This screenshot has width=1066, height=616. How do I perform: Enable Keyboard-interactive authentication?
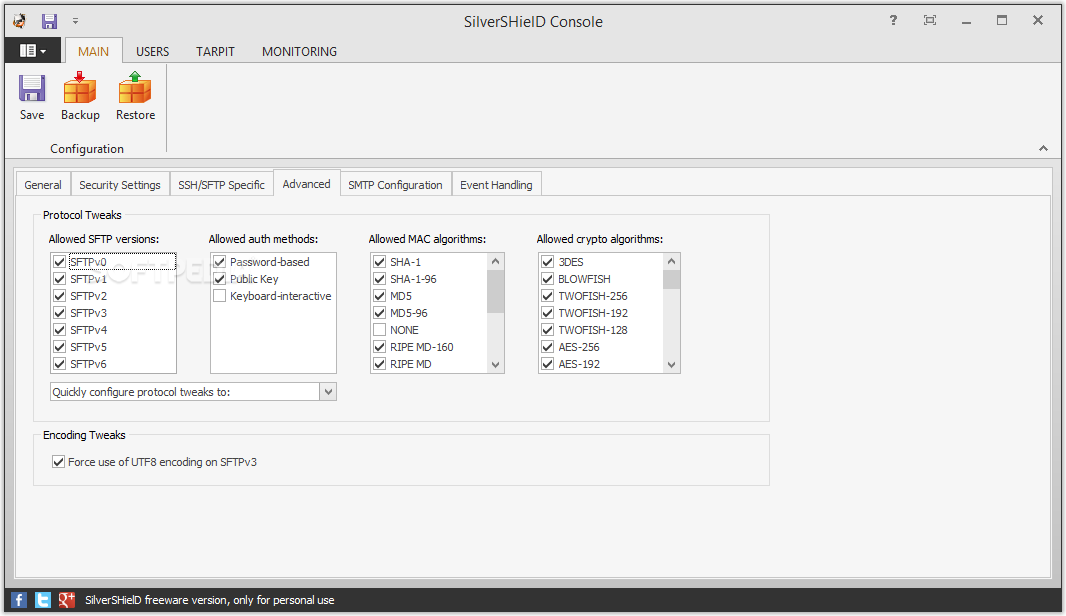click(220, 296)
